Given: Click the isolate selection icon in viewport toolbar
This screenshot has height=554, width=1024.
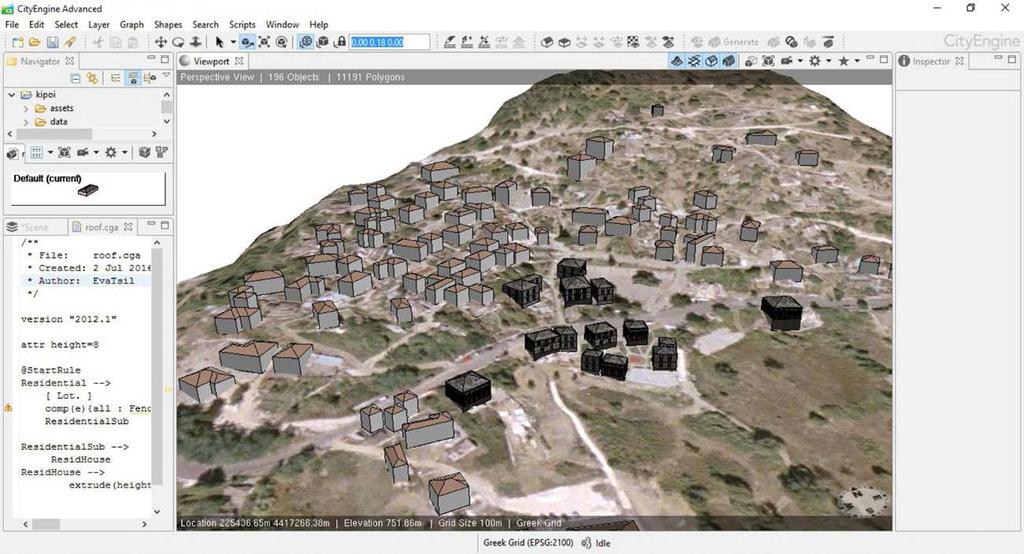Looking at the screenshot, I should 751,61.
